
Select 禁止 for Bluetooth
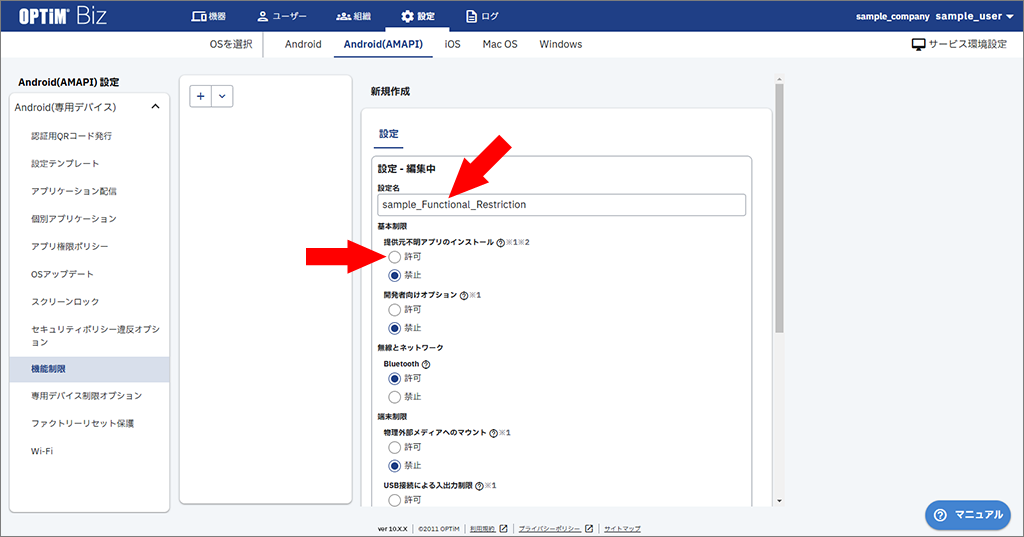pyautogui.click(x=394, y=397)
